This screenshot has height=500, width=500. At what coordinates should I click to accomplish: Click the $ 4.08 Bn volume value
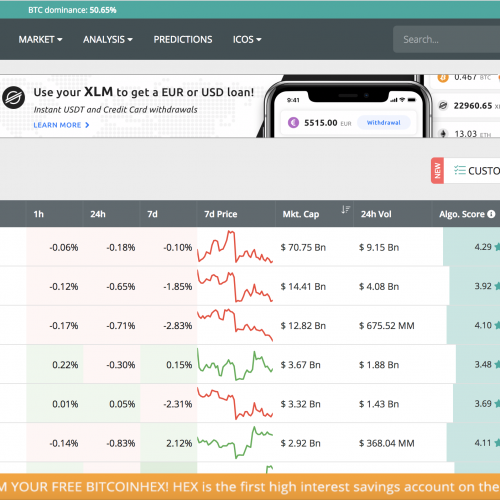tap(379, 287)
